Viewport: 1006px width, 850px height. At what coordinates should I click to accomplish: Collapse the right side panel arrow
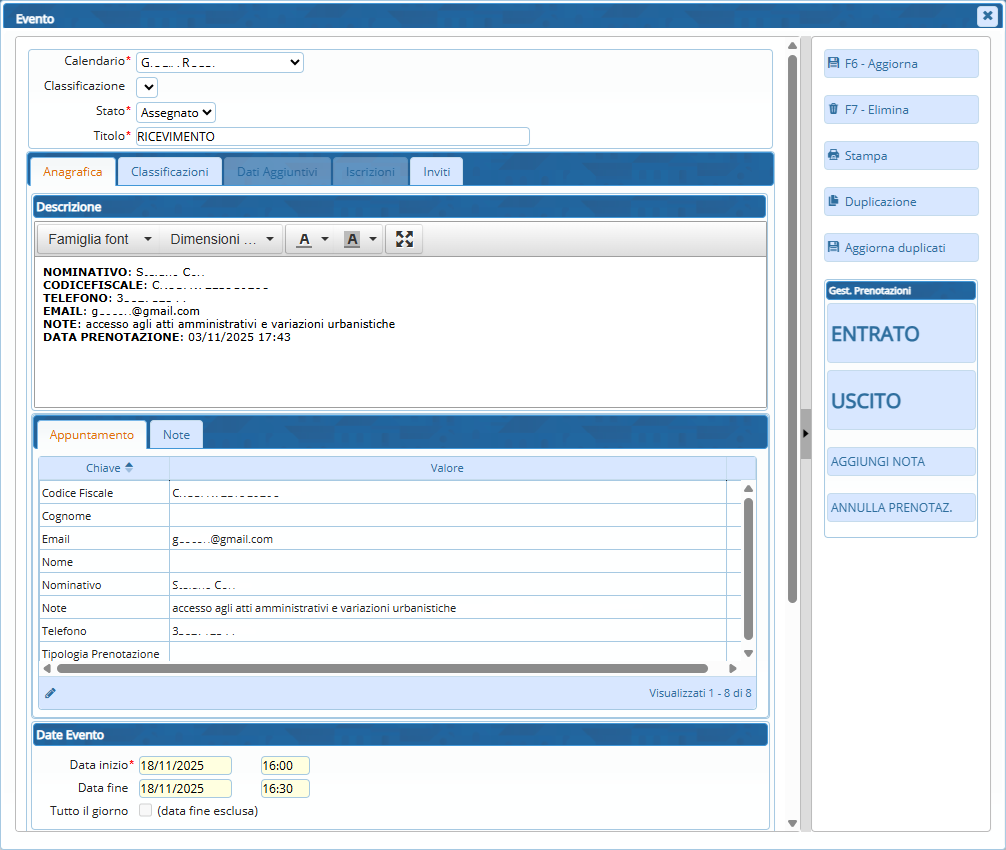coord(806,433)
